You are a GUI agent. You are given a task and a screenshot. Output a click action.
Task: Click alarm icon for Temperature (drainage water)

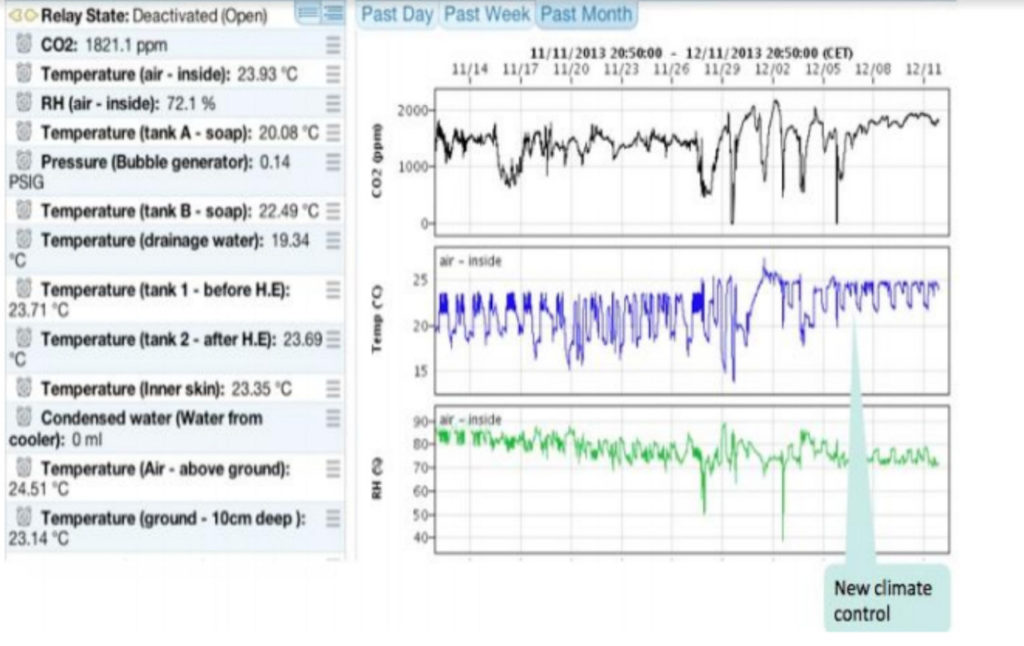coord(24,241)
